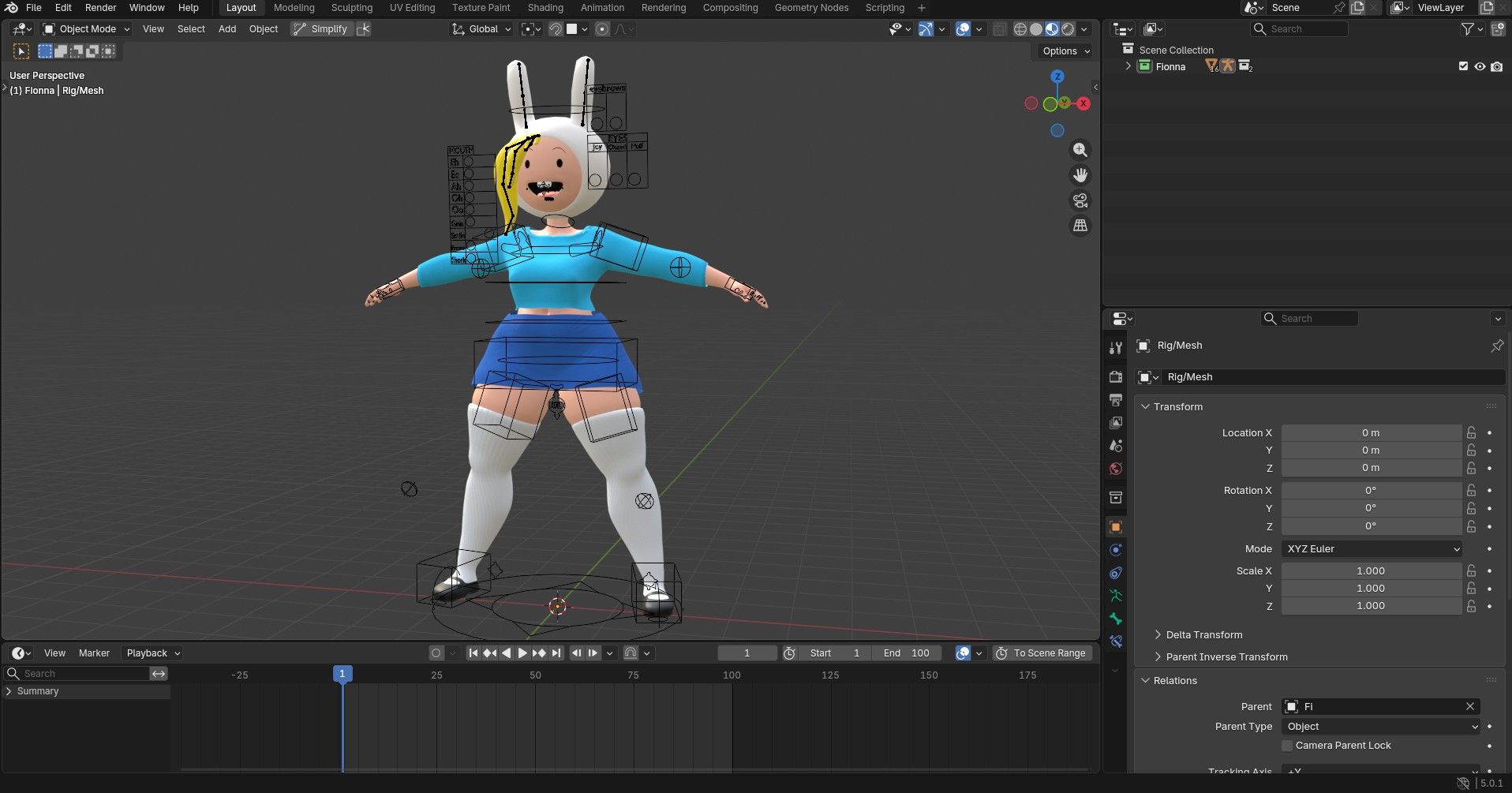
Task: Open the World properties tab icon
Action: coord(1116,469)
